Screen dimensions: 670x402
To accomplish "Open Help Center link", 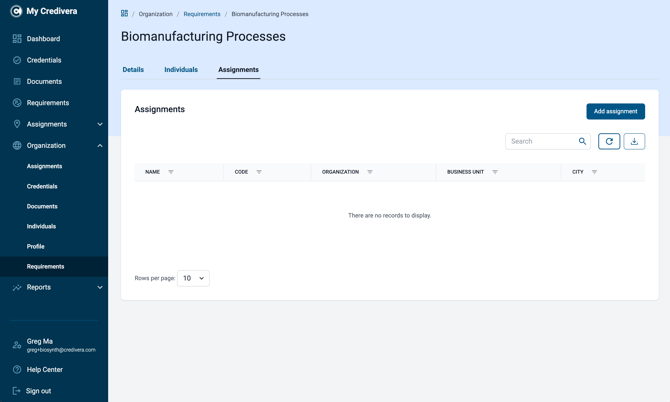I will pos(44,370).
